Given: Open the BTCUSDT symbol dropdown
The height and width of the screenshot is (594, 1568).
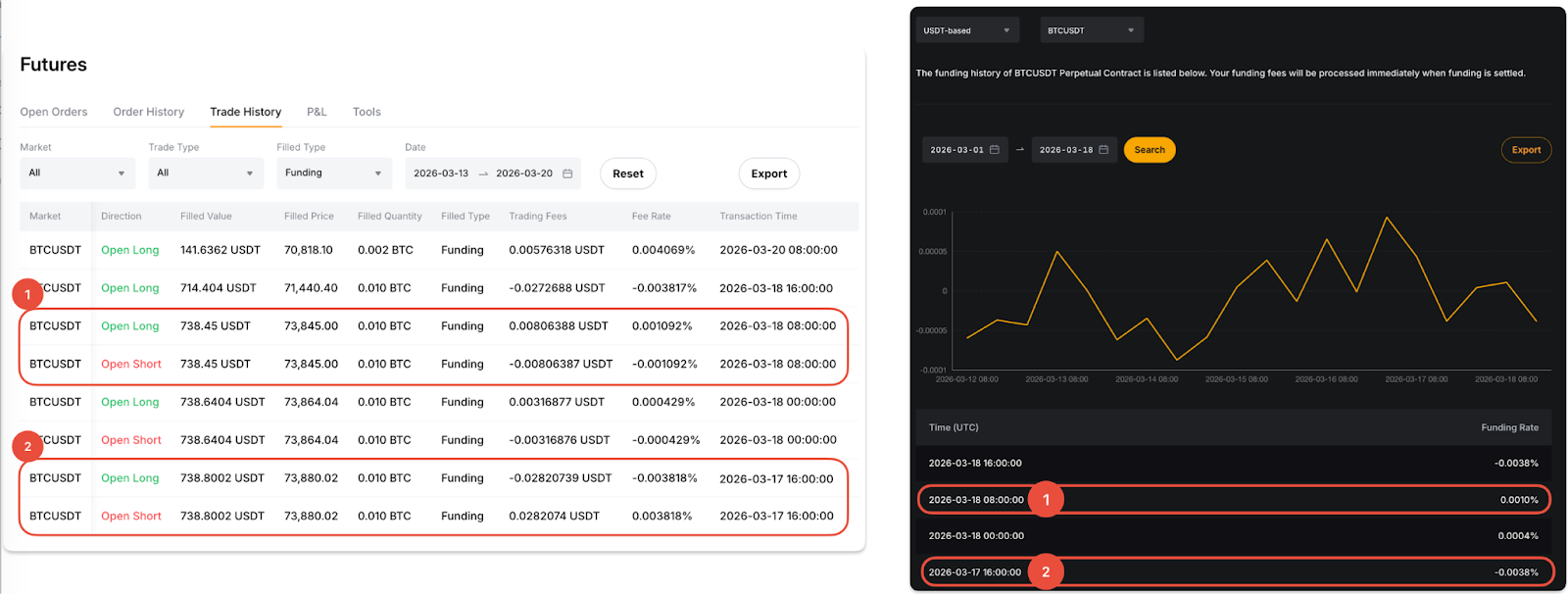Looking at the screenshot, I should [x=1091, y=30].
